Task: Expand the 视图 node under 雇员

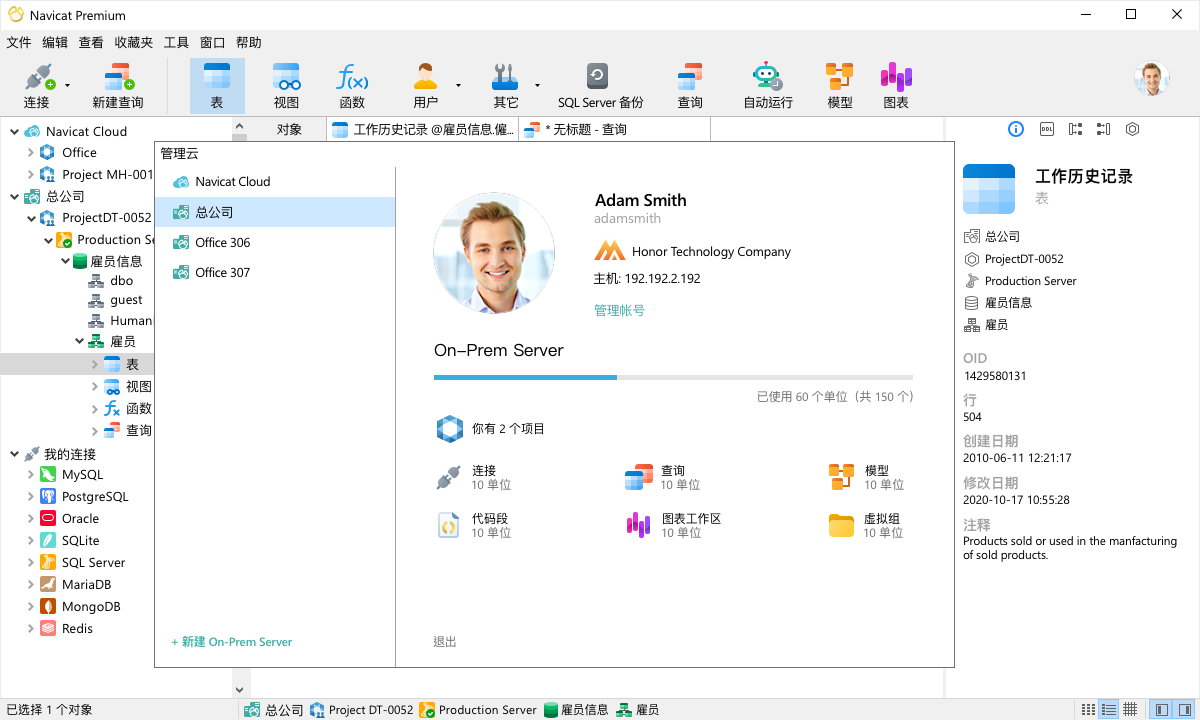Action: pyautogui.click(x=94, y=387)
